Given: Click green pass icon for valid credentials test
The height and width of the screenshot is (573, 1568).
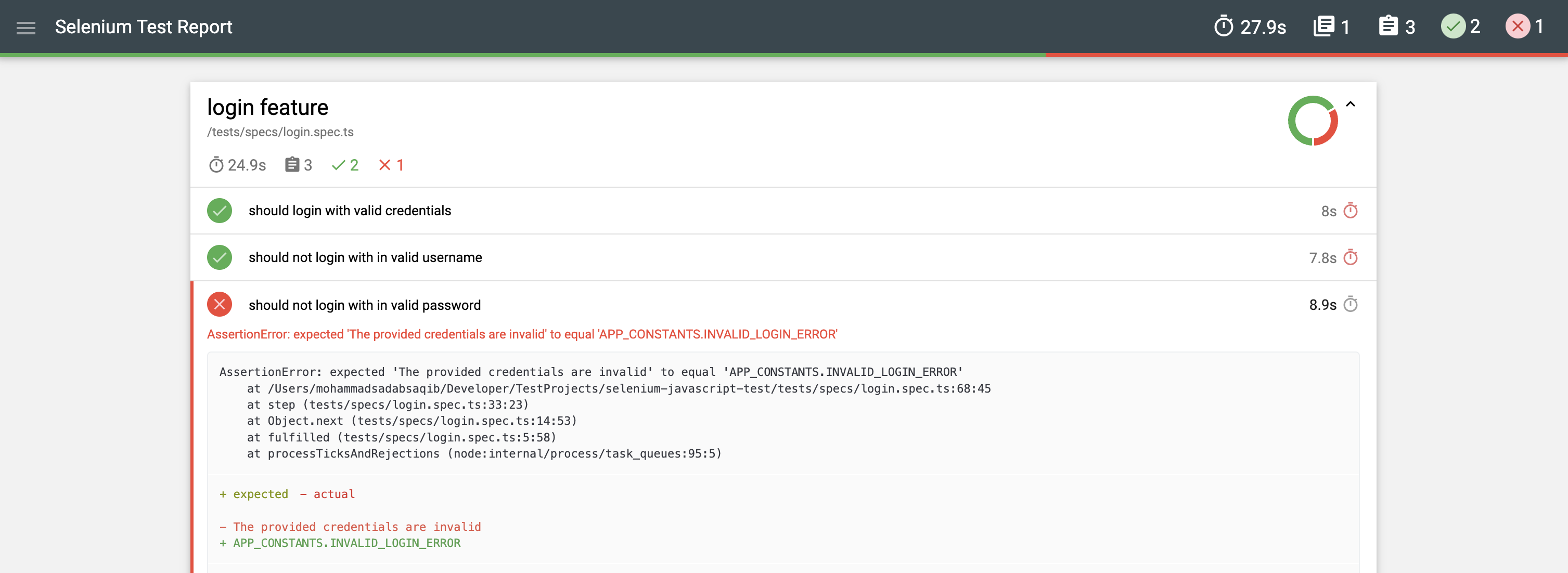Looking at the screenshot, I should 219,211.
